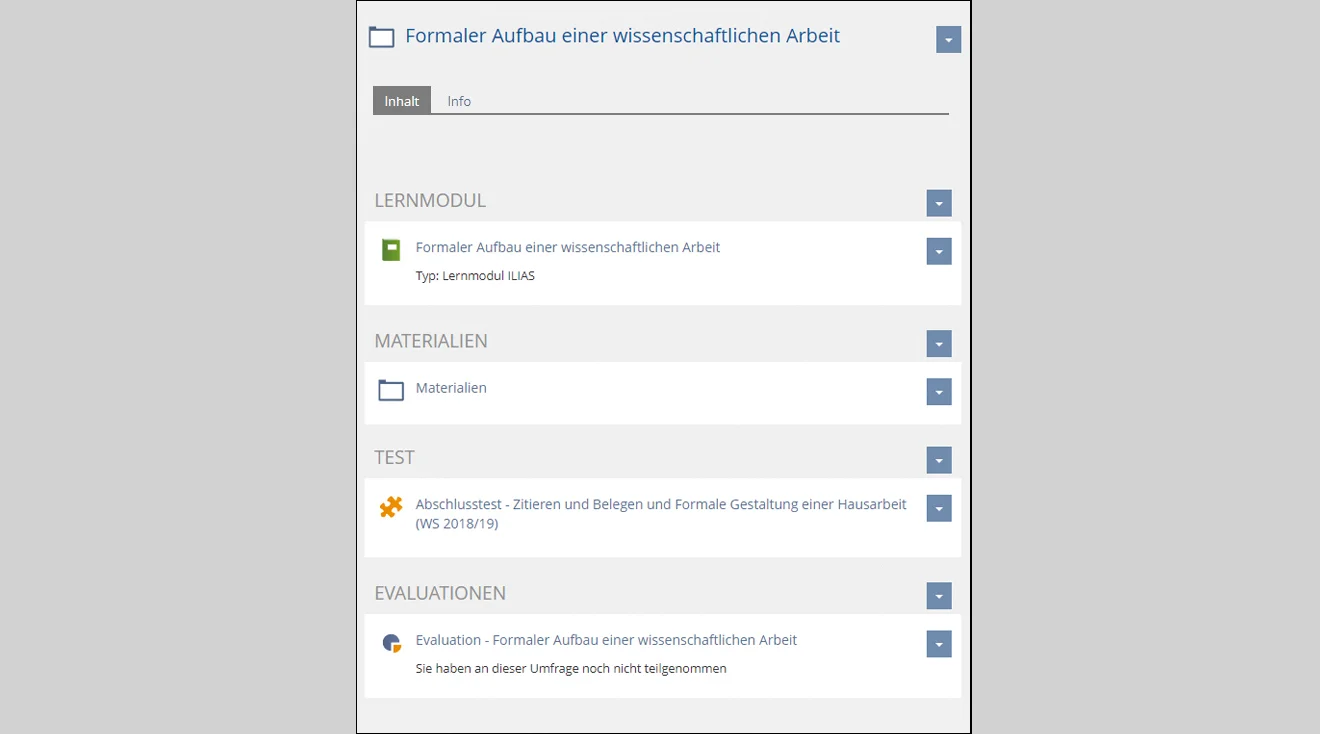
Task: Open the dropdown next to the Abschlusstest entry
Action: (x=938, y=508)
